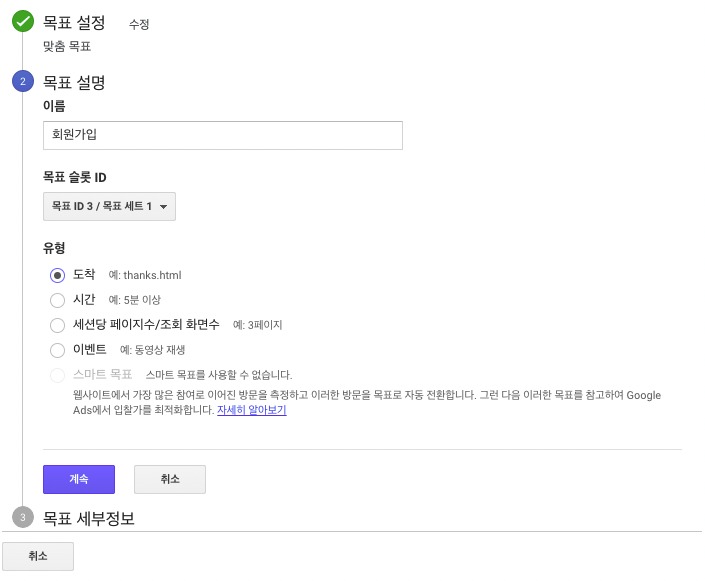
Task: Click the blue 계속 button
Action: pyautogui.click(x=79, y=479)
